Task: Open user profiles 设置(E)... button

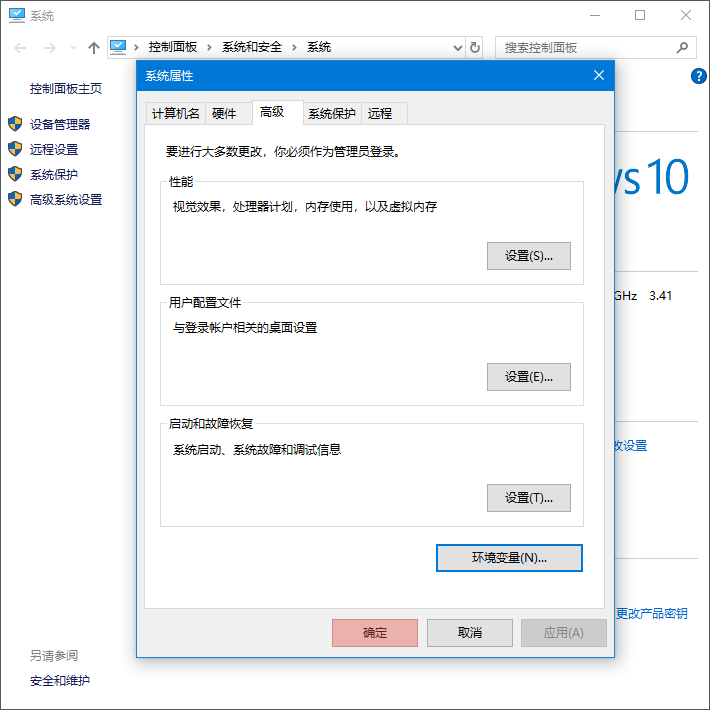Action: coord(528,377)
